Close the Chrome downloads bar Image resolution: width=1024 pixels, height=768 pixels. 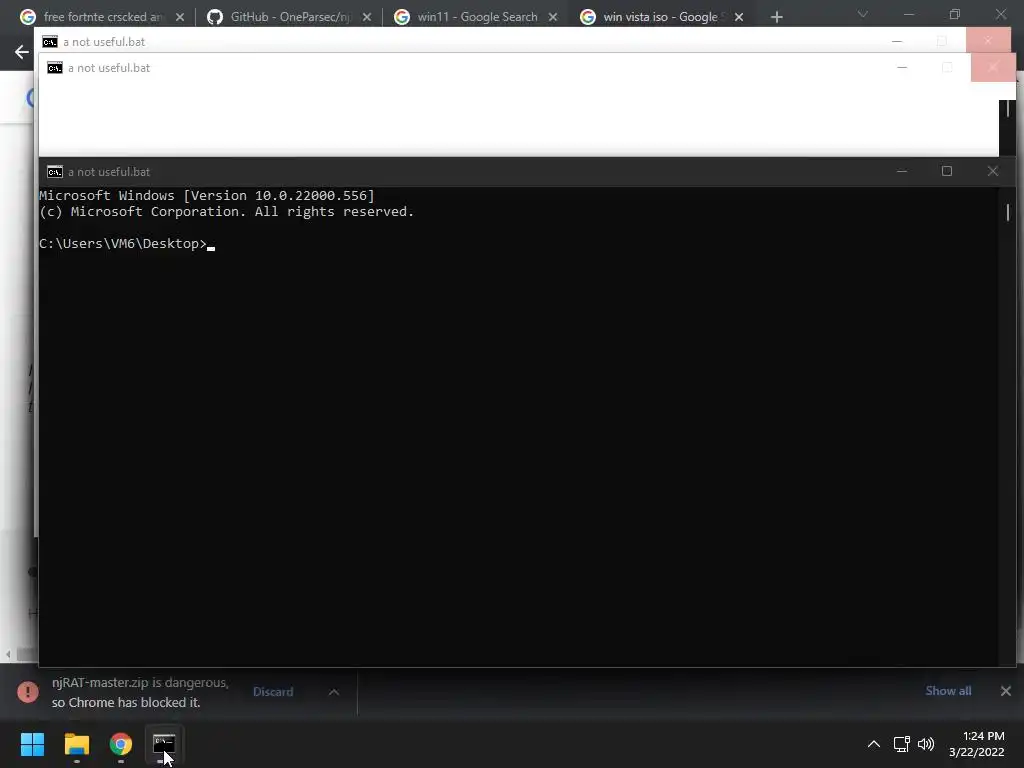pos(1006,691)
